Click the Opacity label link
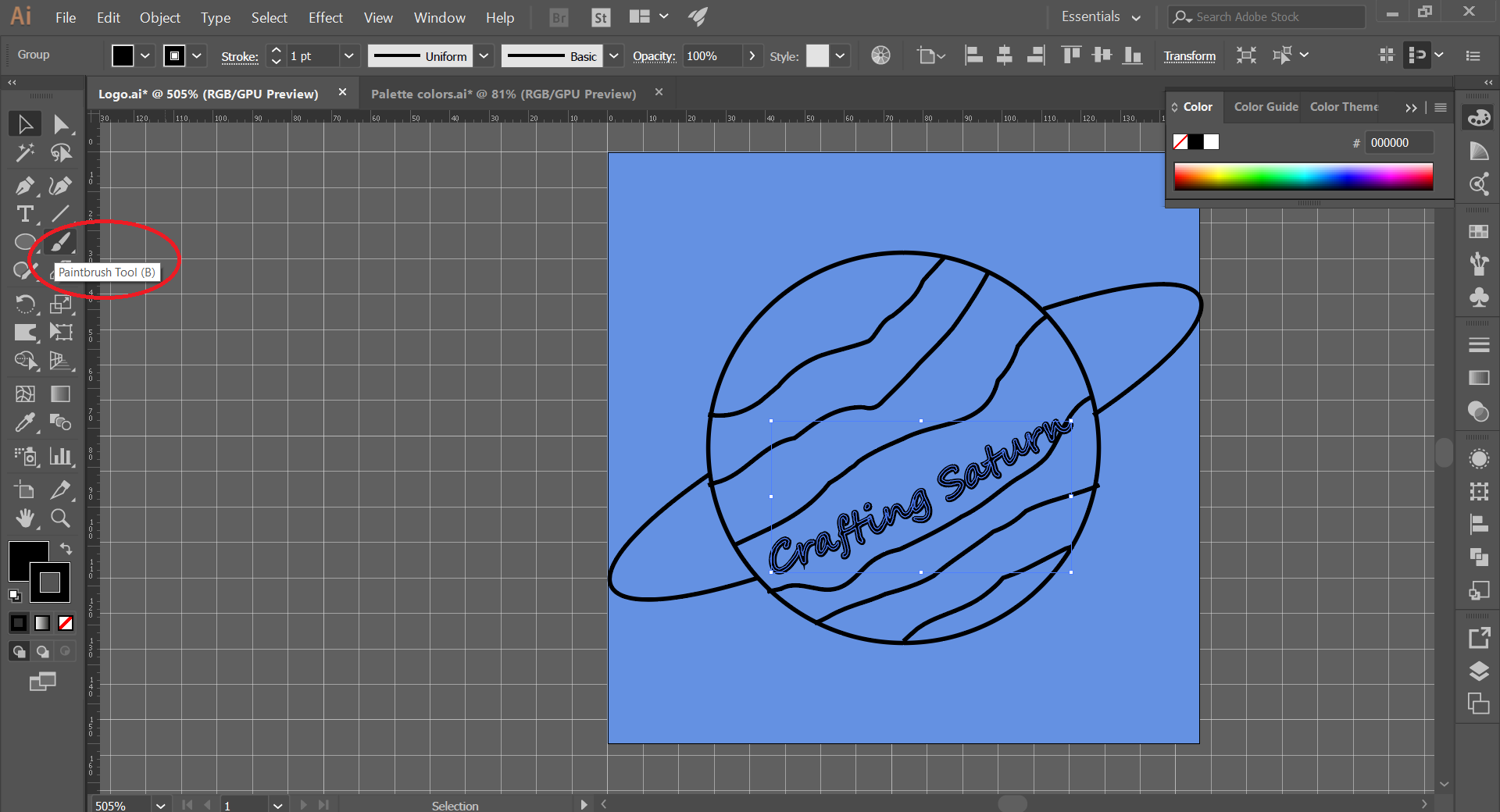The height and width of the screenshot is (812, 1500). click(654, 56)
